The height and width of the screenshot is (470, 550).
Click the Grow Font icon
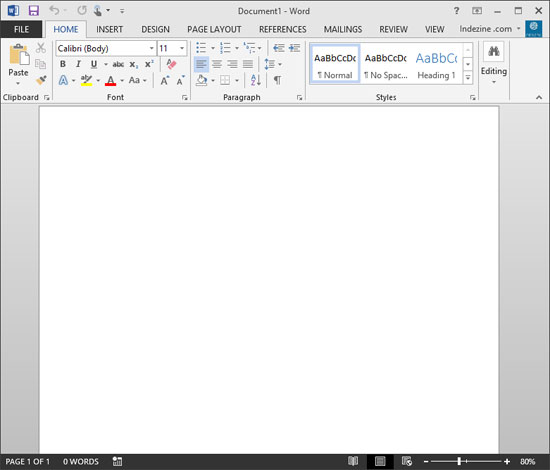click(165, 81)
